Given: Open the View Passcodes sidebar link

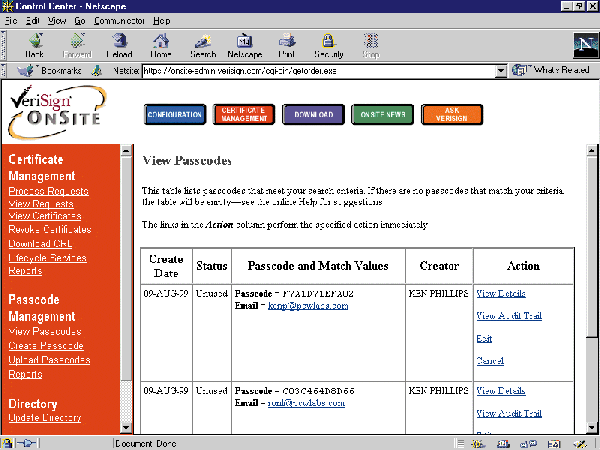Looking at the screenshot, I should tap(45, 331).
